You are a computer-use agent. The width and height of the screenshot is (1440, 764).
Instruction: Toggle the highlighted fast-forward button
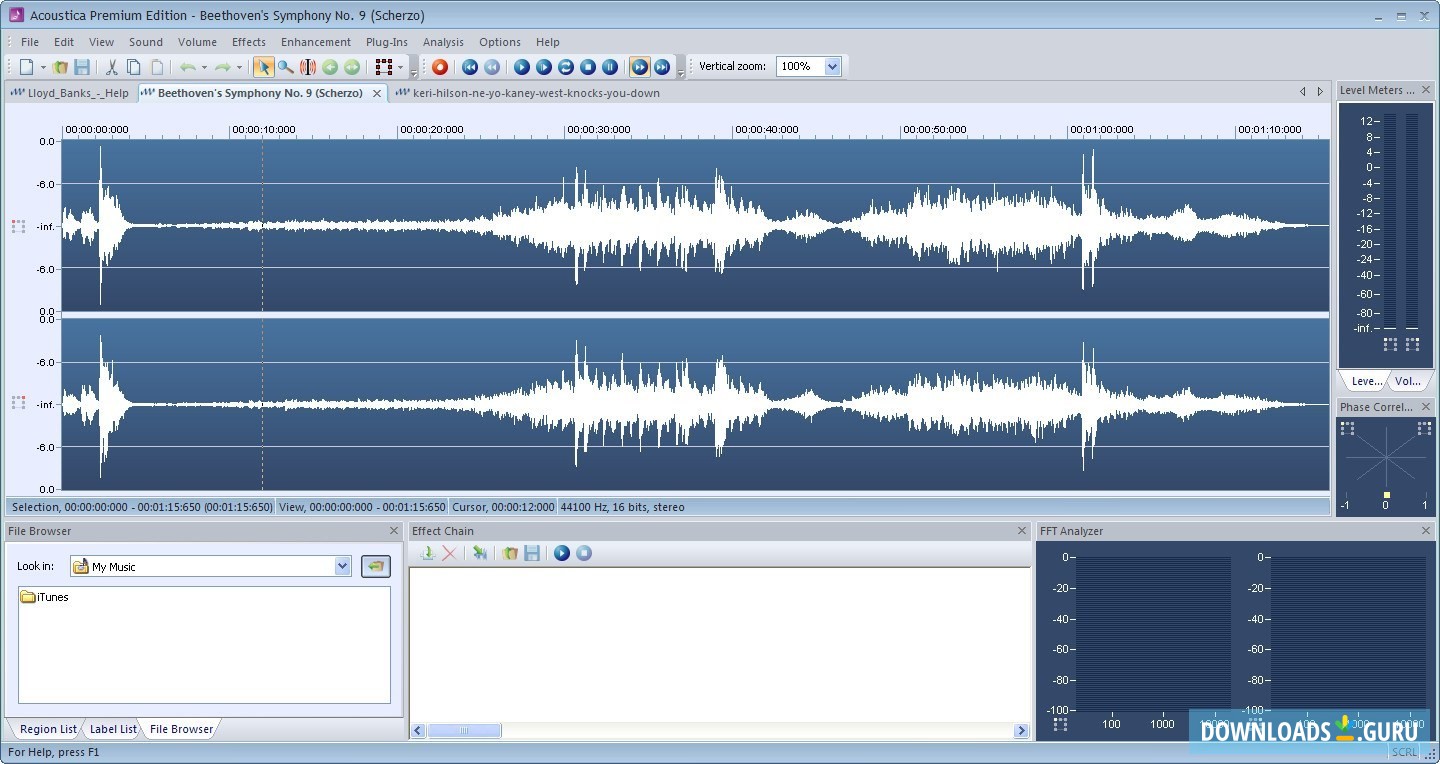[x=639, y=67]
